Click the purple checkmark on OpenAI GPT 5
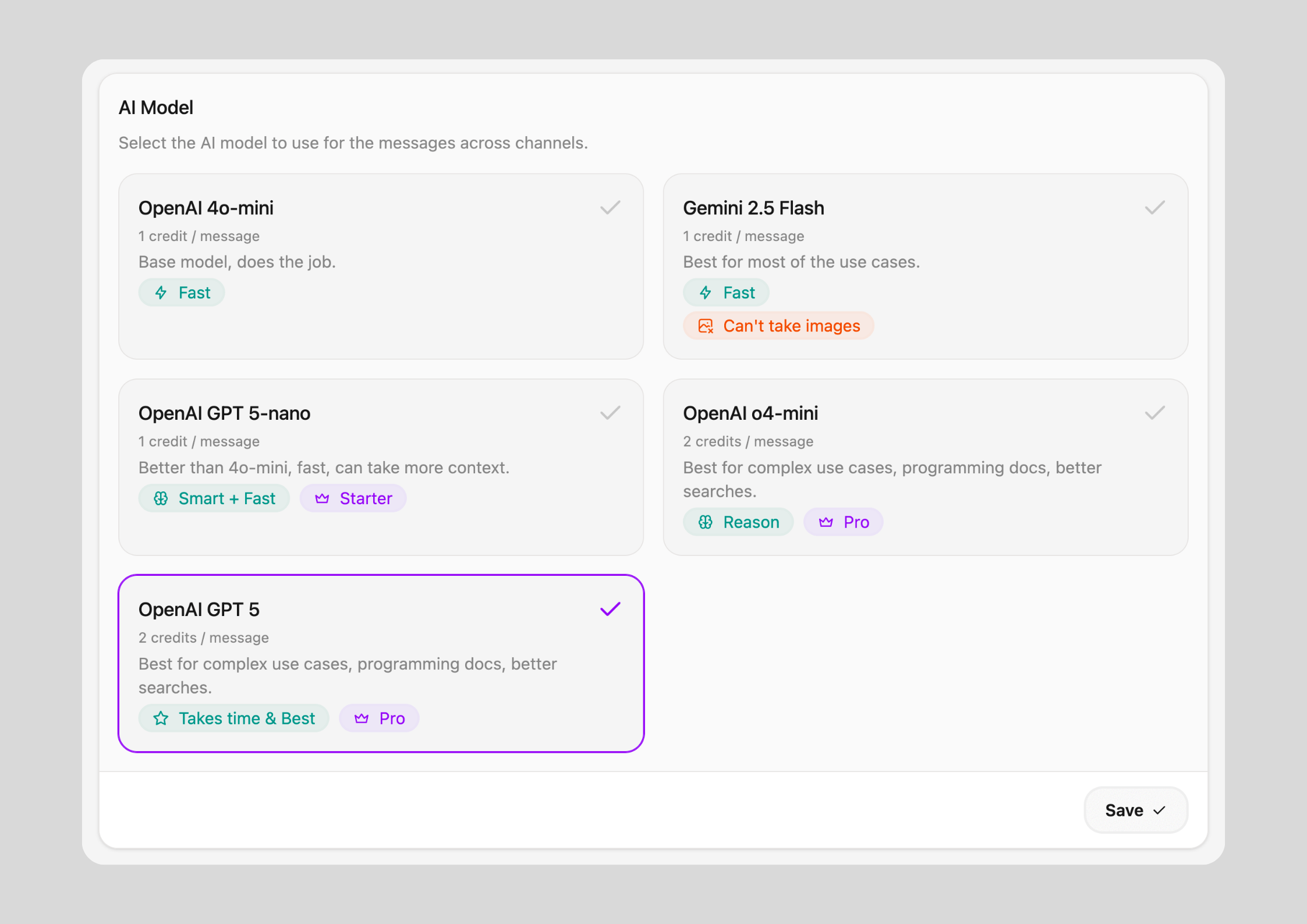This screenshot has height=924, width=1307. click(x=610, y=610)
